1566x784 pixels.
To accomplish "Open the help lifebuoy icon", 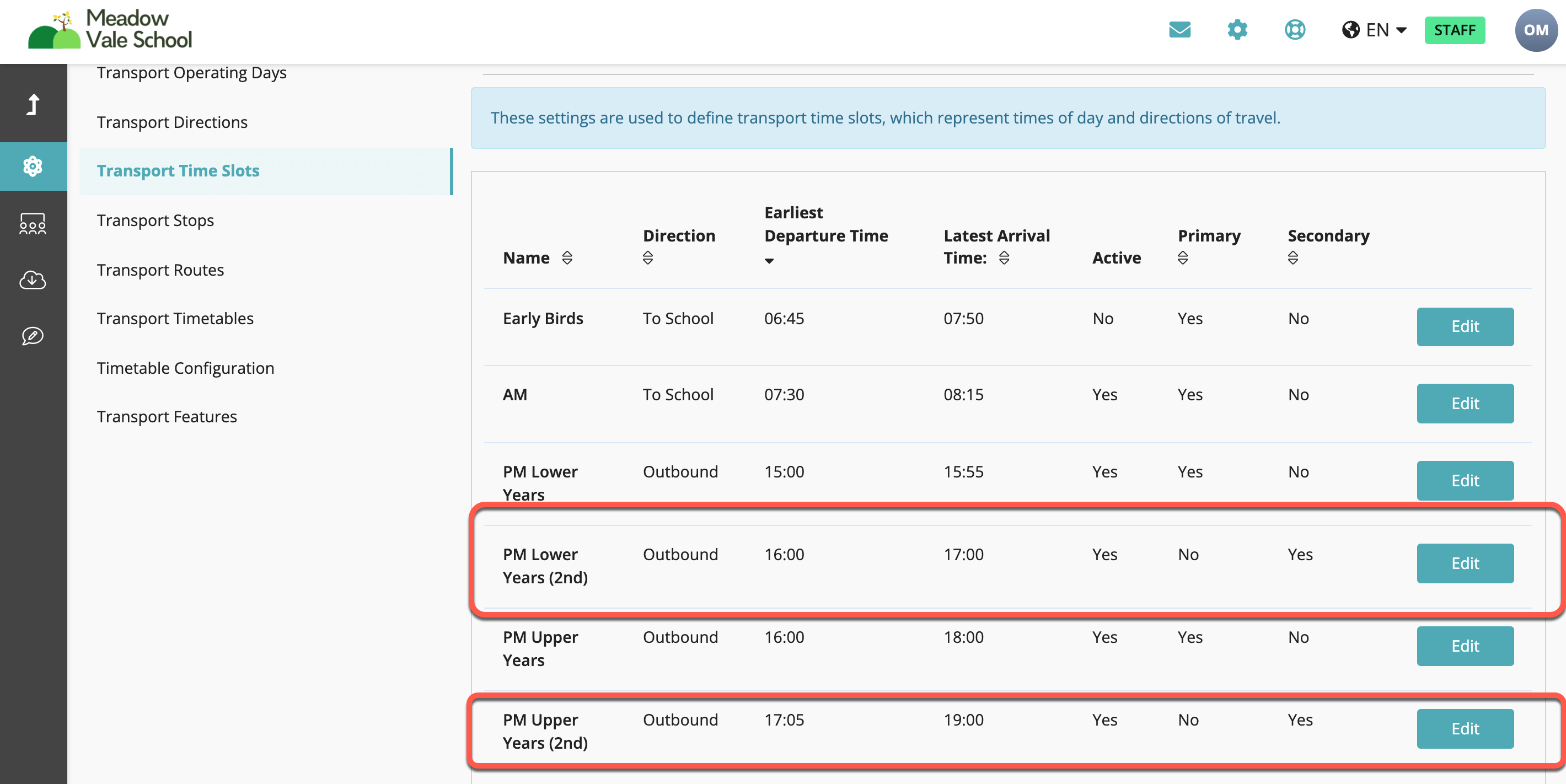I will tap(1295, 29).
